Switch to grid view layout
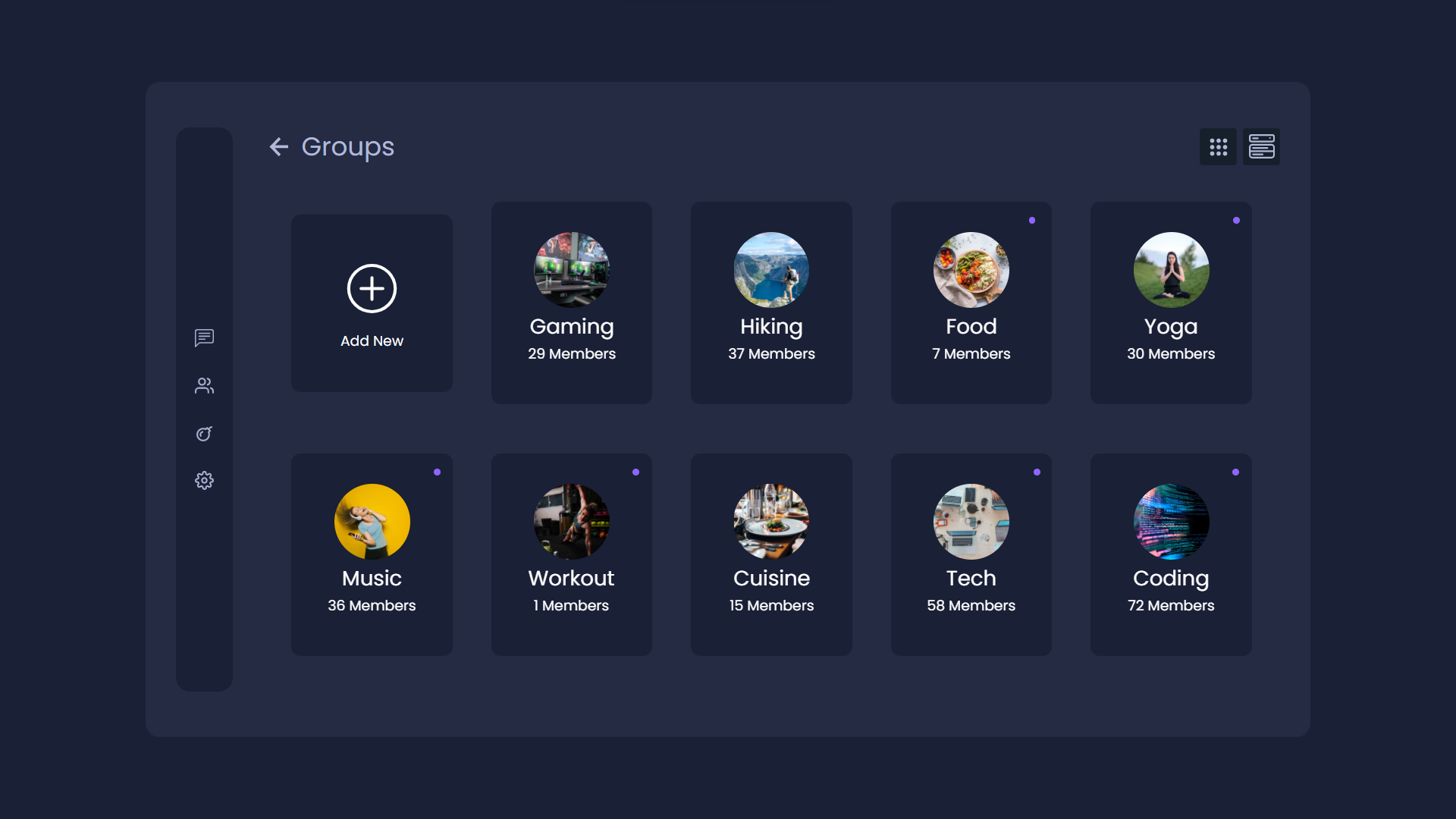1456x819 pixels. [1218, 146]
